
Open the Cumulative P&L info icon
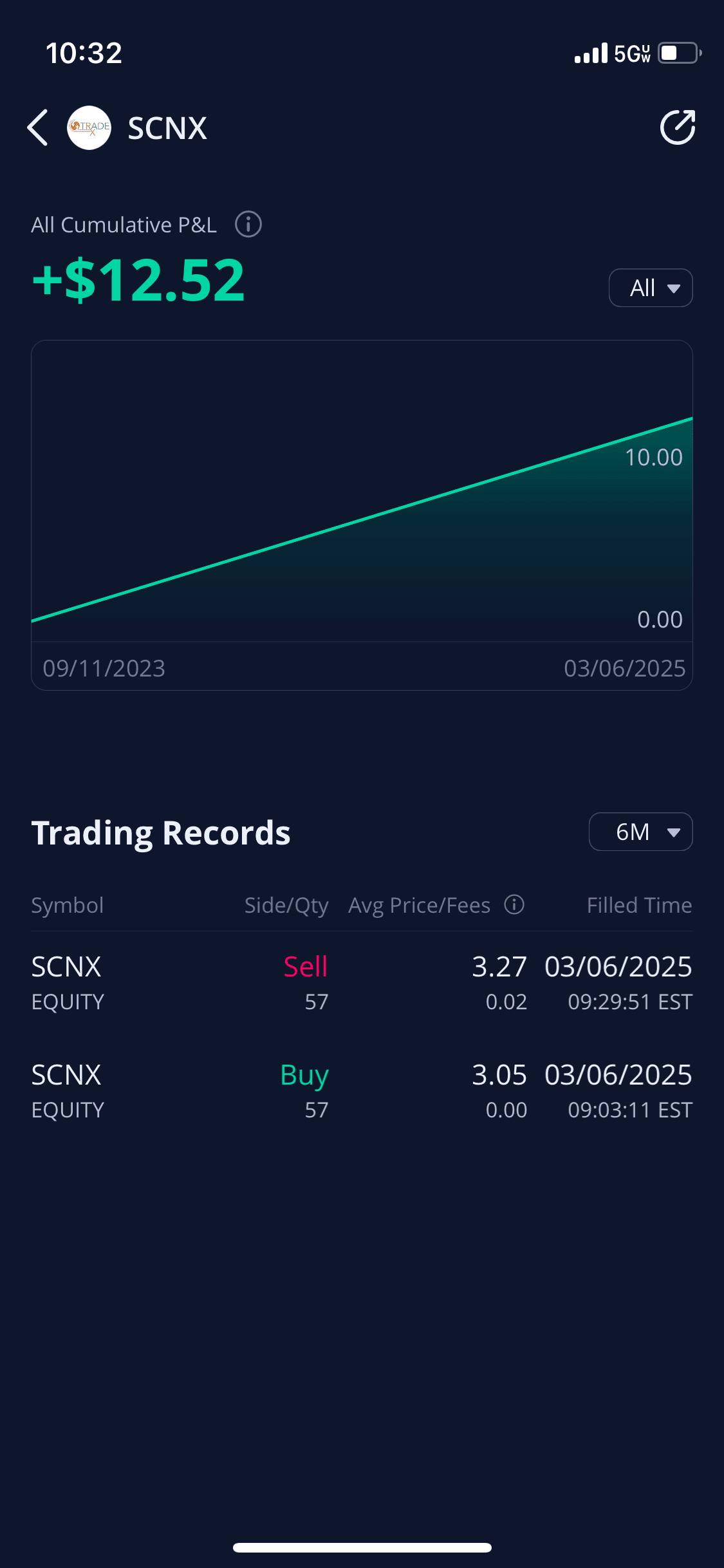(248, 225)
